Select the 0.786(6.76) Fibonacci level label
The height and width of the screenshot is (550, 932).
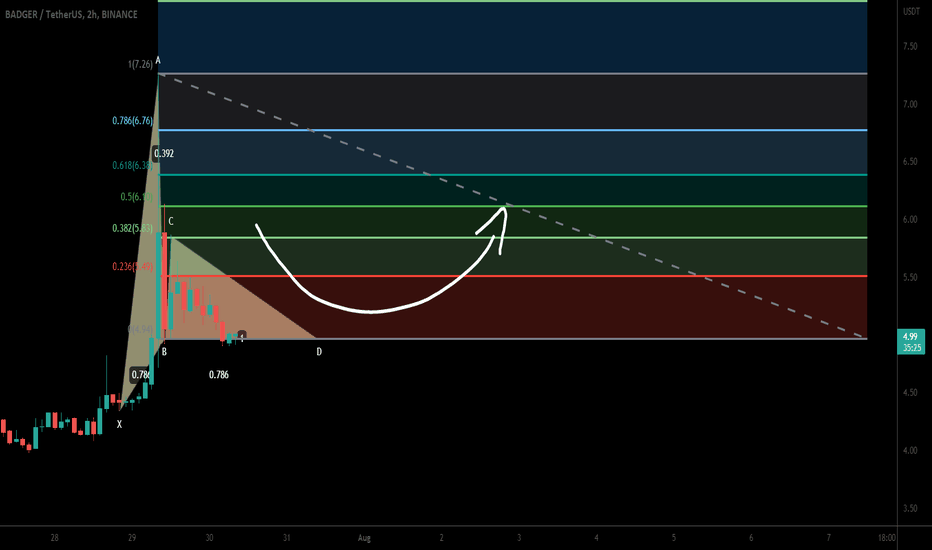(133, 121)
